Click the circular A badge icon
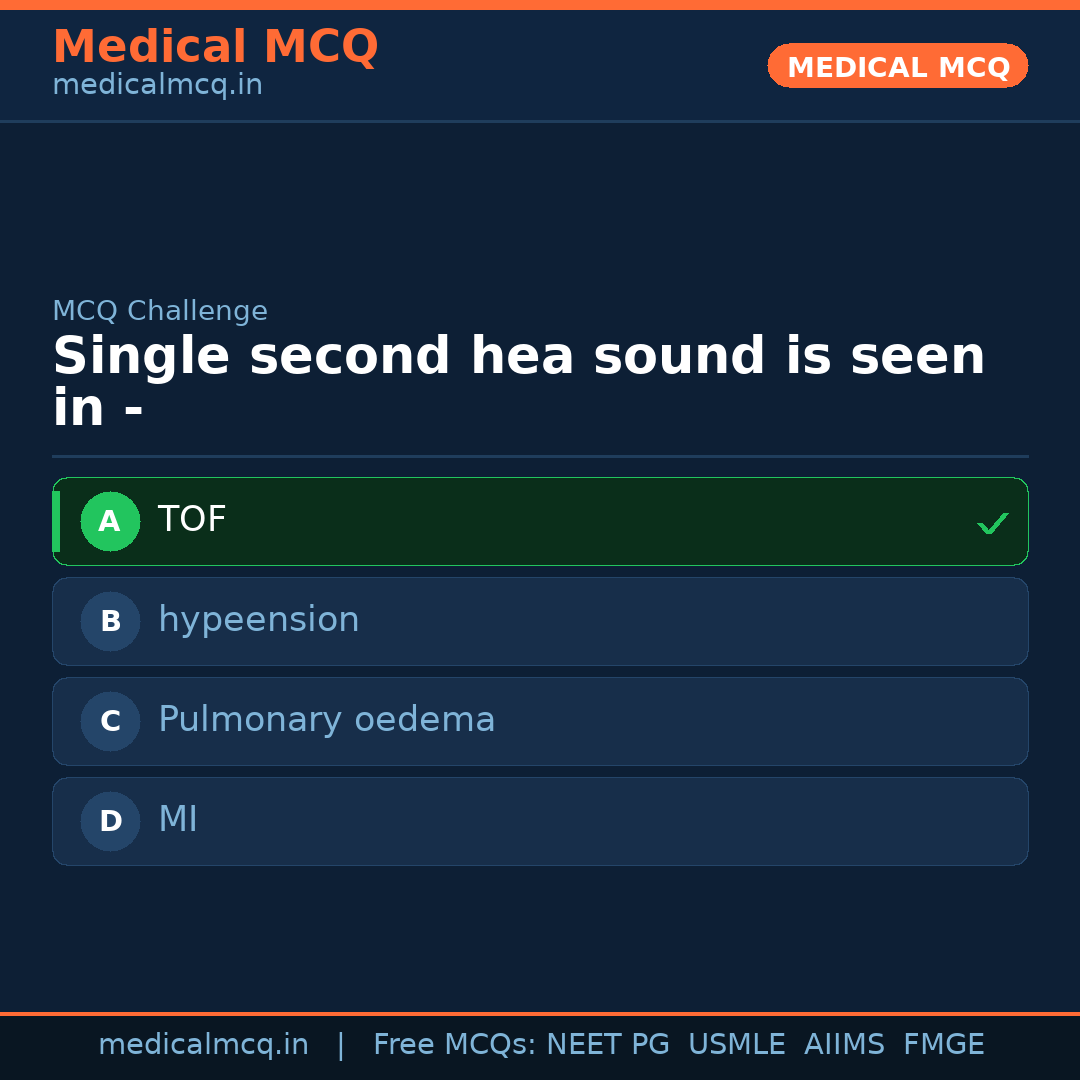This screenshot has width=1080, height=1080. [x=110, y=521]
